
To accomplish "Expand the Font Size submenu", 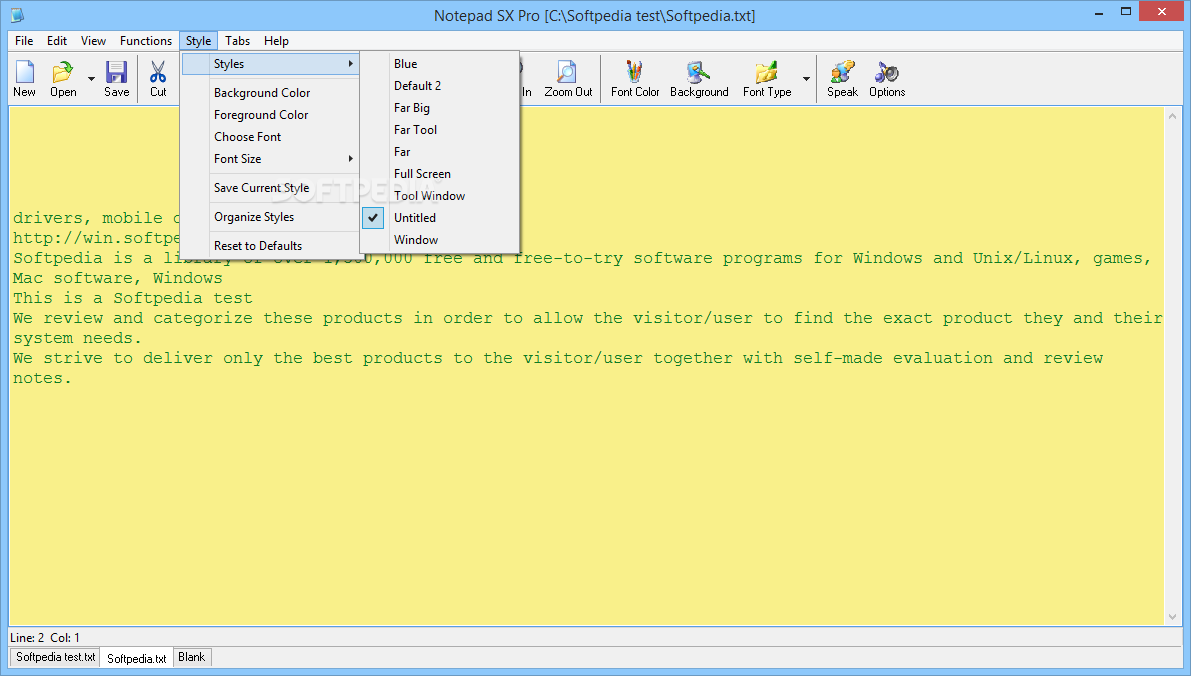I will tap(271, 159).
